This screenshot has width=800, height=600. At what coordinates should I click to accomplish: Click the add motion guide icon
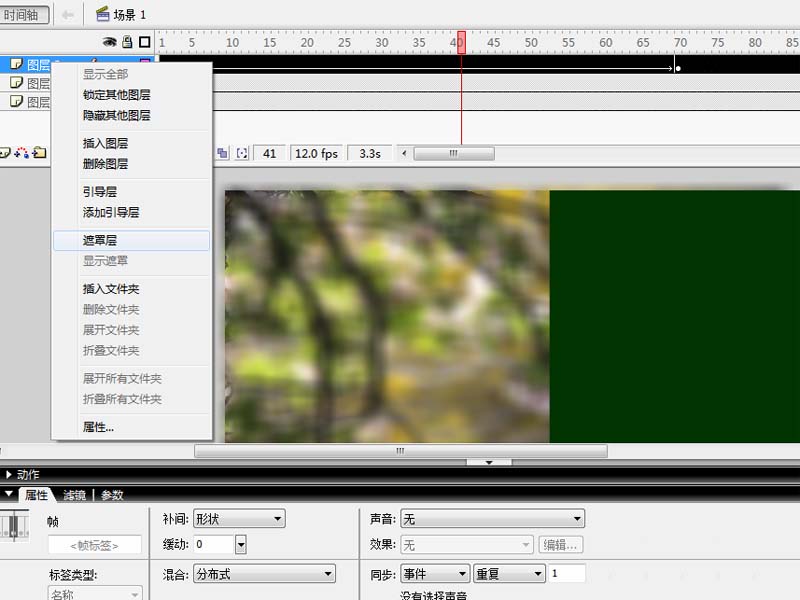pos(22,153)
